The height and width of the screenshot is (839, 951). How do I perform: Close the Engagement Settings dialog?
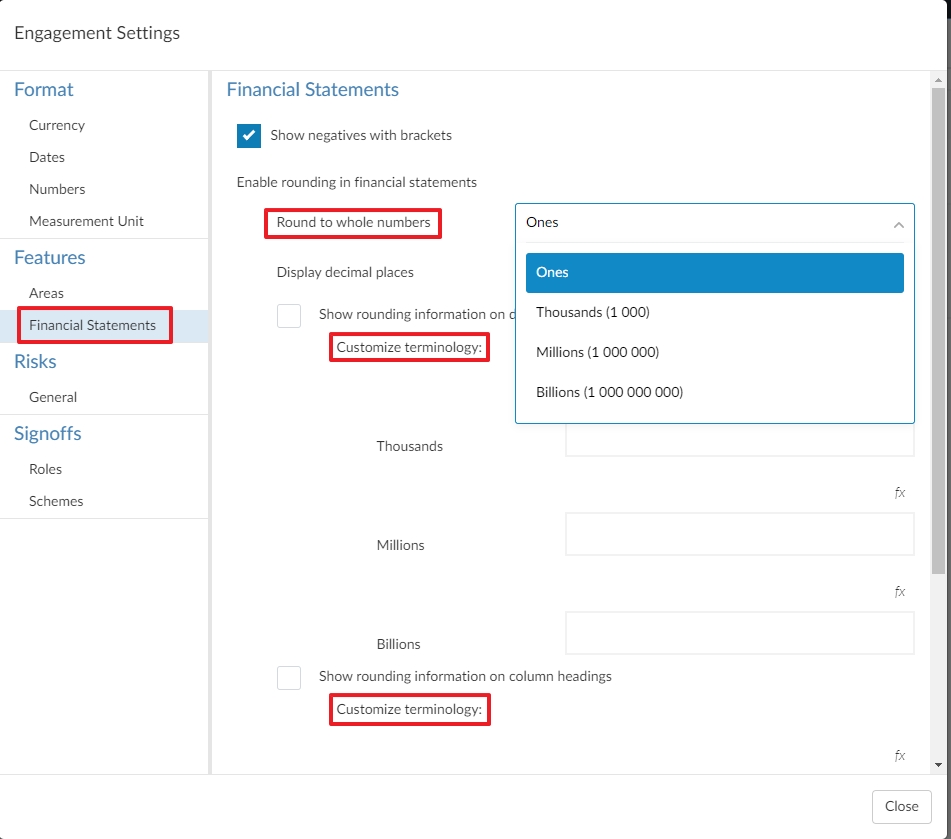901,806
